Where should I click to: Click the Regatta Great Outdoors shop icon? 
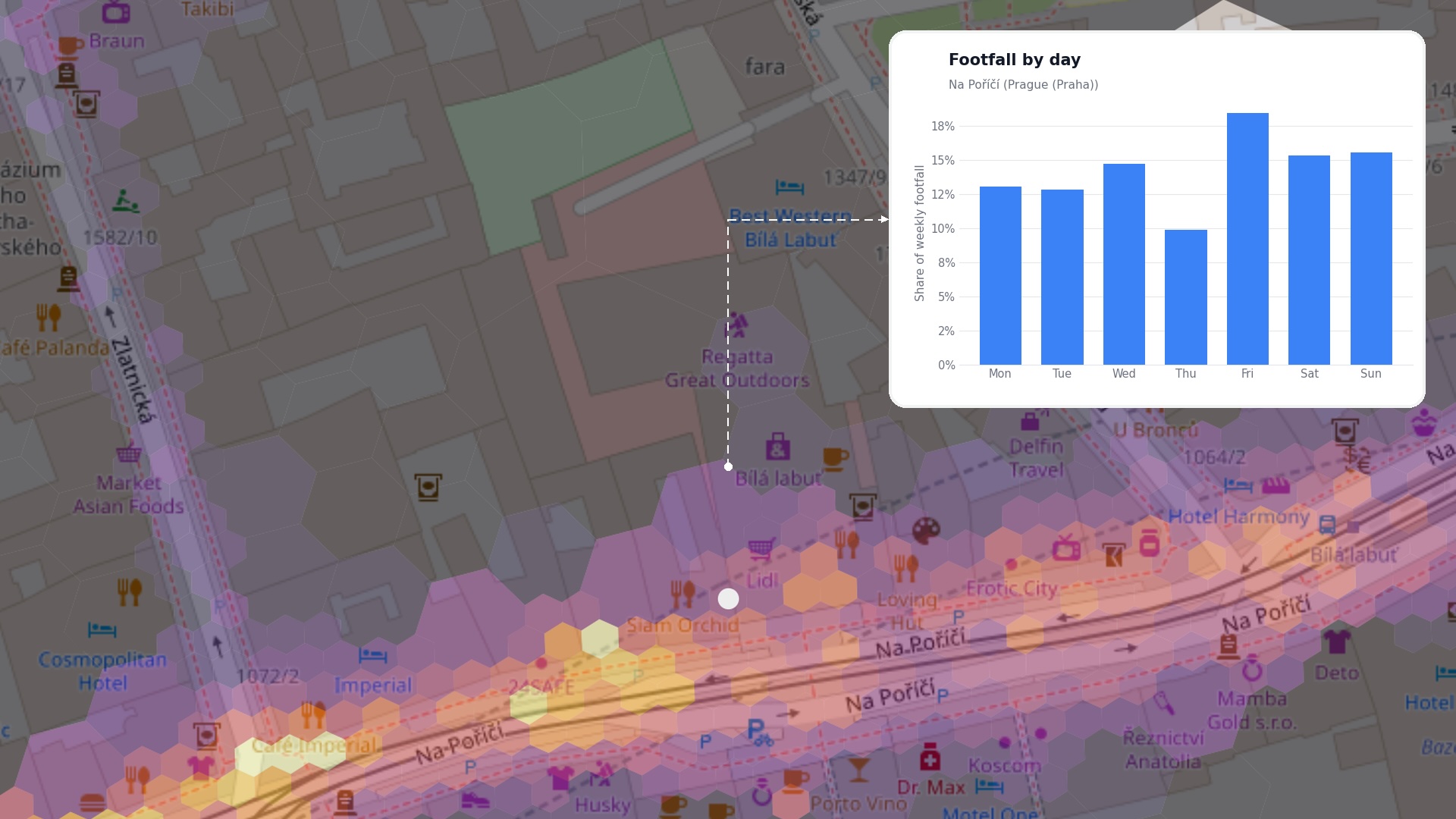tap(736, 326)
